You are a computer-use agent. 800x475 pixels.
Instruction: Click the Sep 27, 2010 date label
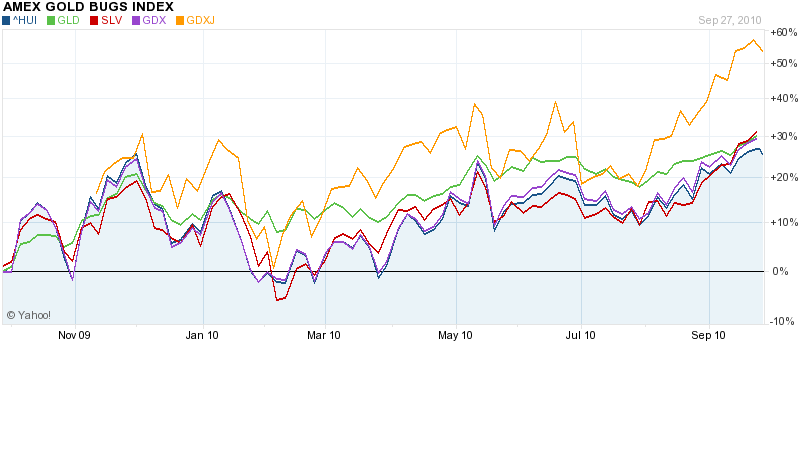tap(730, 20)
